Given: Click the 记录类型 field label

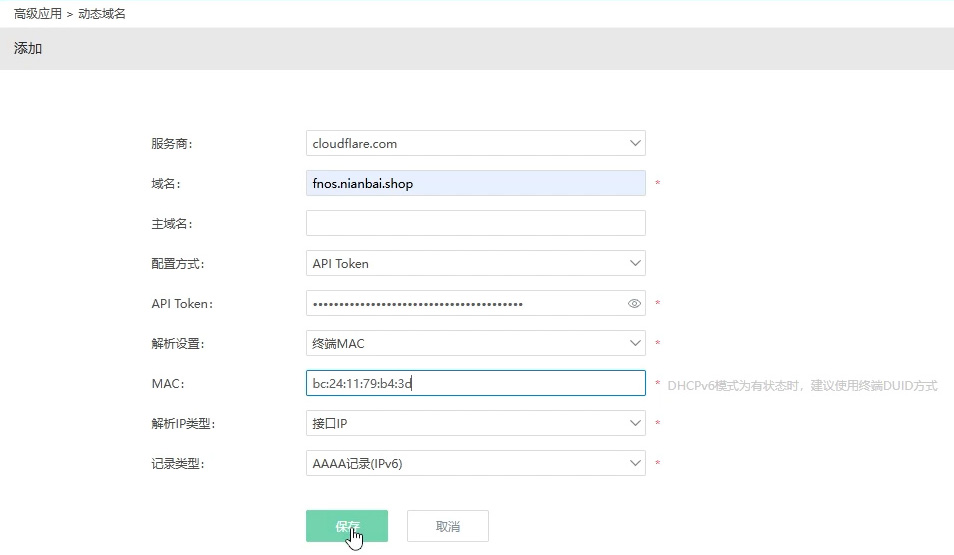Looking at the screenshot, I should (x=177, y=464).
